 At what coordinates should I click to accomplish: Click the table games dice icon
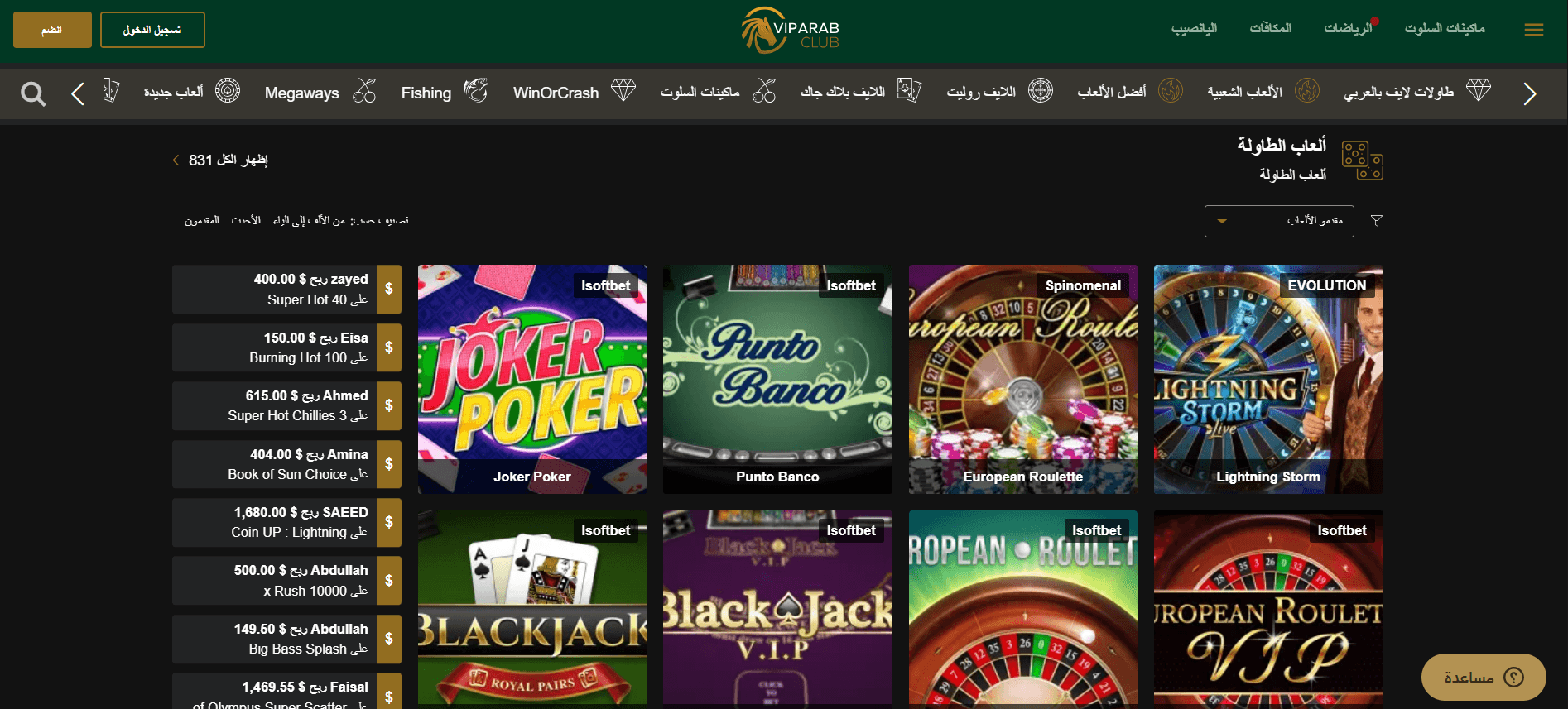1362,160
